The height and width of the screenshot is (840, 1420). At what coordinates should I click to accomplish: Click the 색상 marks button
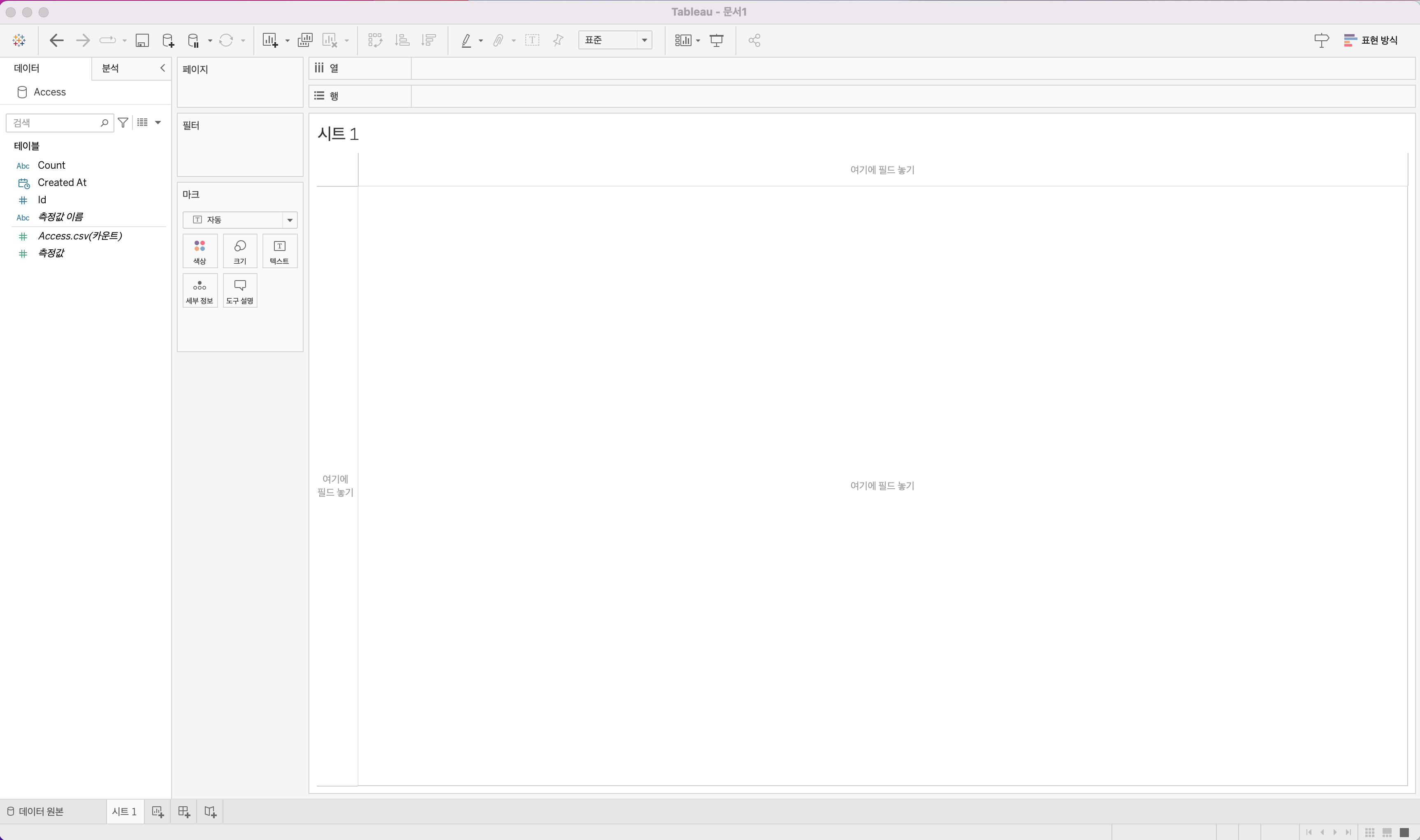tap(200, 251)
